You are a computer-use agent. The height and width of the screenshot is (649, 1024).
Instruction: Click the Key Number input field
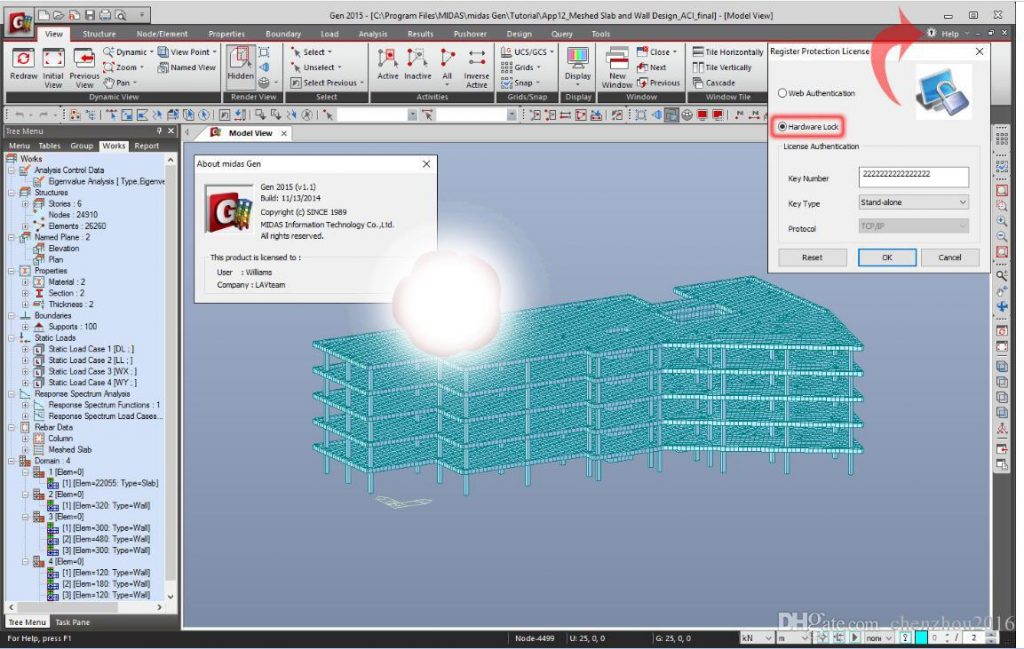tap(912, 177)
